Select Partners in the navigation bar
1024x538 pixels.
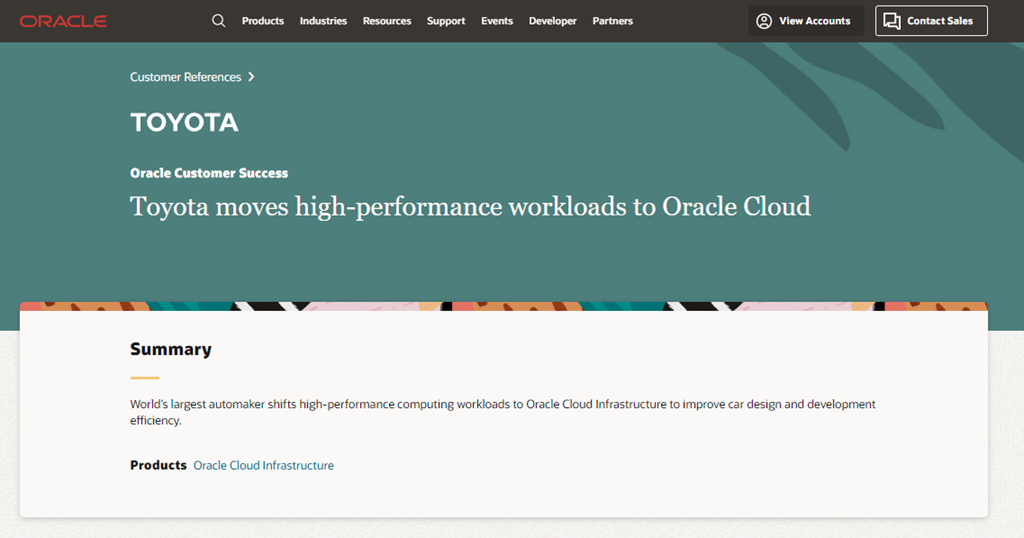[612, 21]
